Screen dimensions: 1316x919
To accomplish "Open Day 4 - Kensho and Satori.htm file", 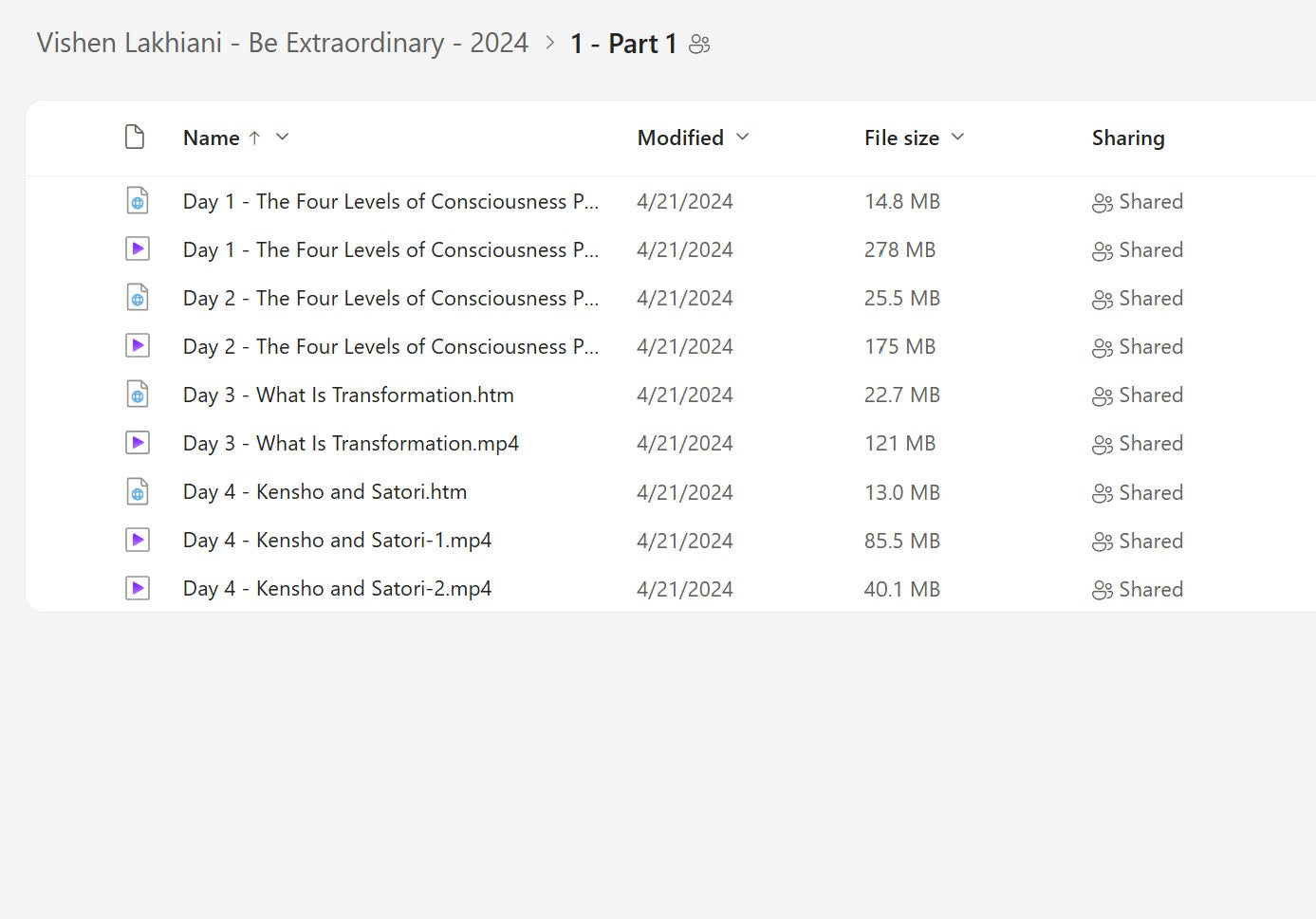I will pyautogui.click(x=324, y=492).
